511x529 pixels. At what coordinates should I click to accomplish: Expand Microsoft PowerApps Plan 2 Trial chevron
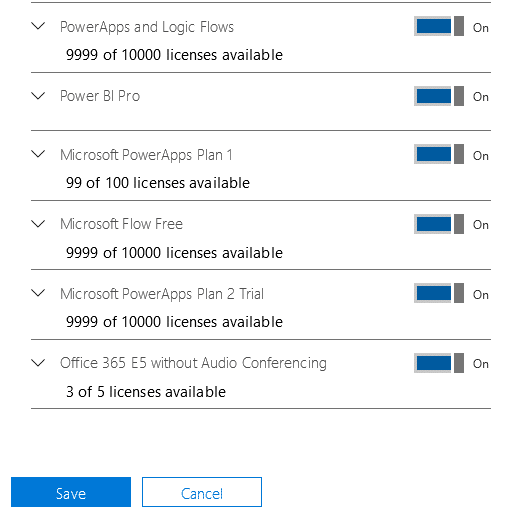tap(38, 293)
